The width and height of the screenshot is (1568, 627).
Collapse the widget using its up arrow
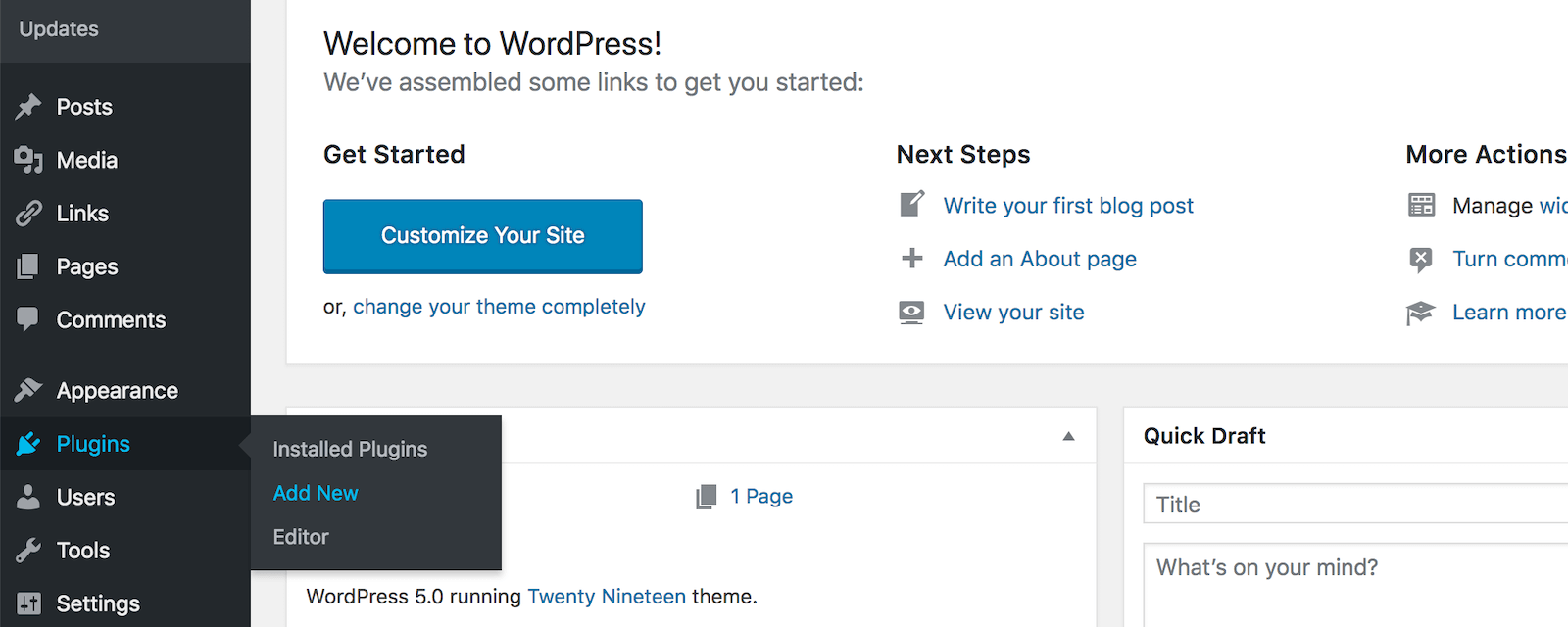click(x=1067, y=436)
